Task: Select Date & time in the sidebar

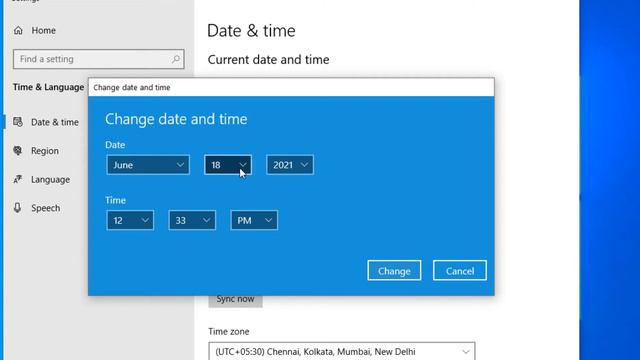Action: tap(55, 122)
